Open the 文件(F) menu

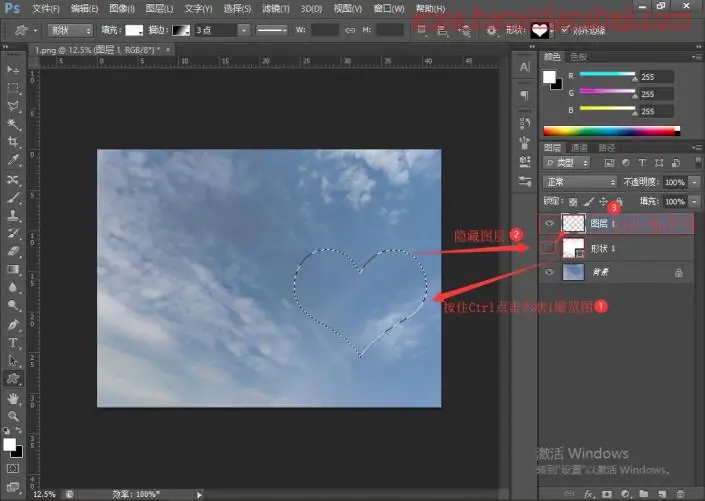pyautogui.click(x=46, y=9)
